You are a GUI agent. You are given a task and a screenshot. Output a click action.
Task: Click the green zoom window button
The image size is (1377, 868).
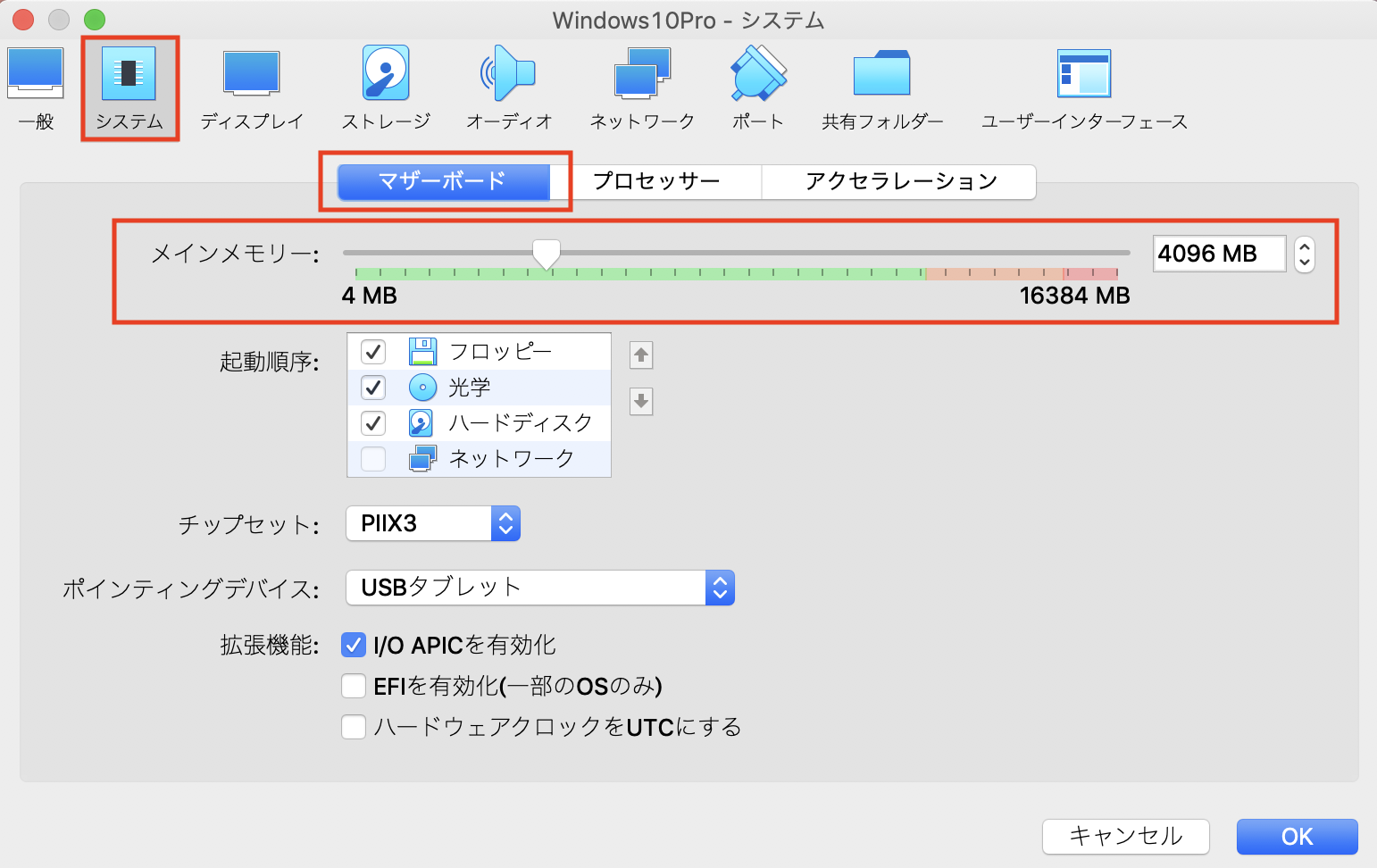coord(95,19)
